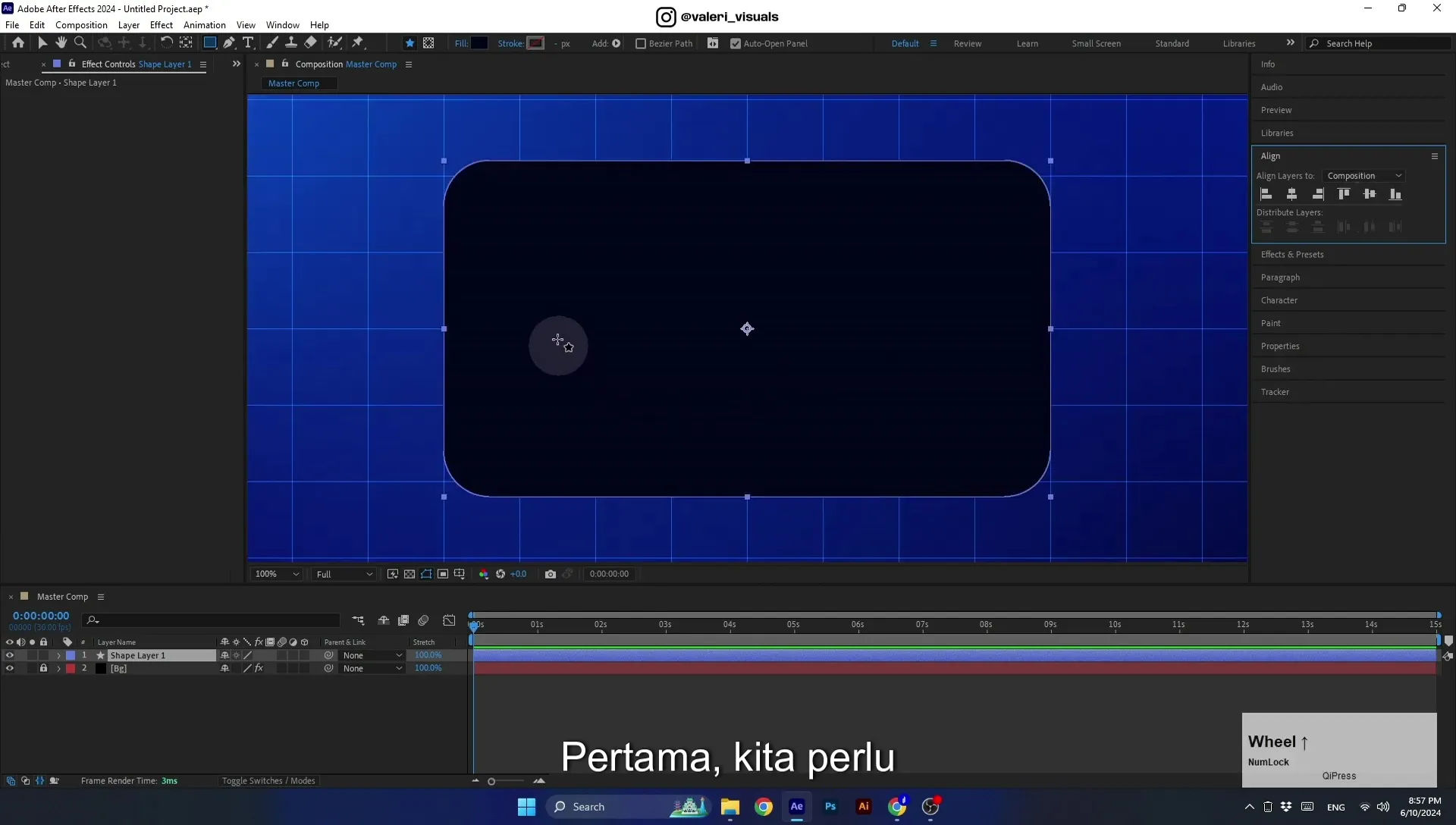This screenshot has width=1456, height=825.
Task: Select the Brush tool
Action: click(272, 43)
